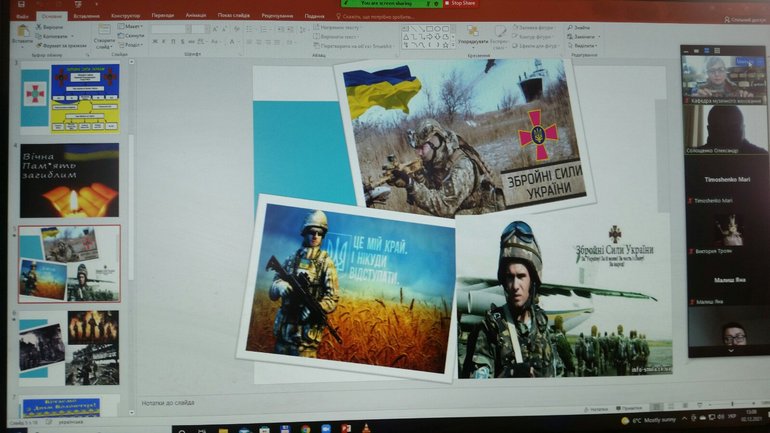The image size is (770, 433).
Task: Increase font size with the larger A
Action: [216, 29]
